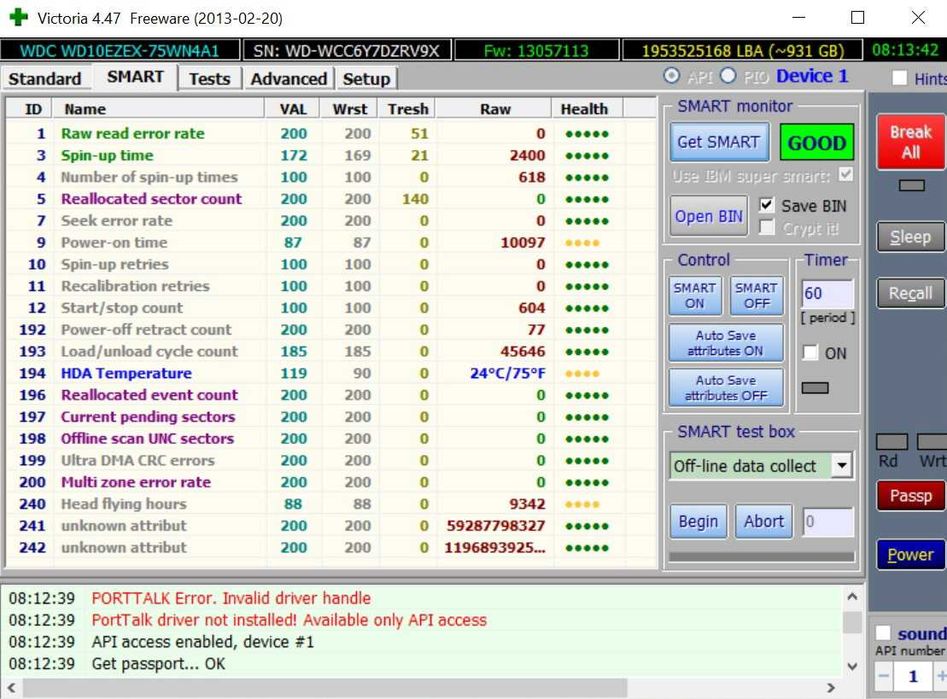Click the VAL column header
The width and height of the screenshot is (947, 699).
pos(293,109)
